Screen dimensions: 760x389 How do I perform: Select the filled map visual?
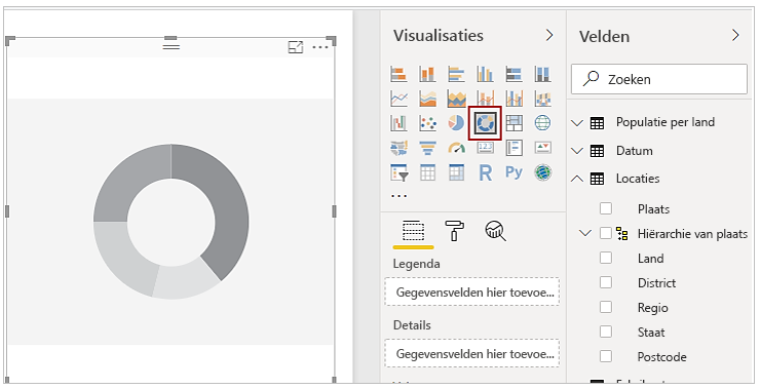click(399, 148)
